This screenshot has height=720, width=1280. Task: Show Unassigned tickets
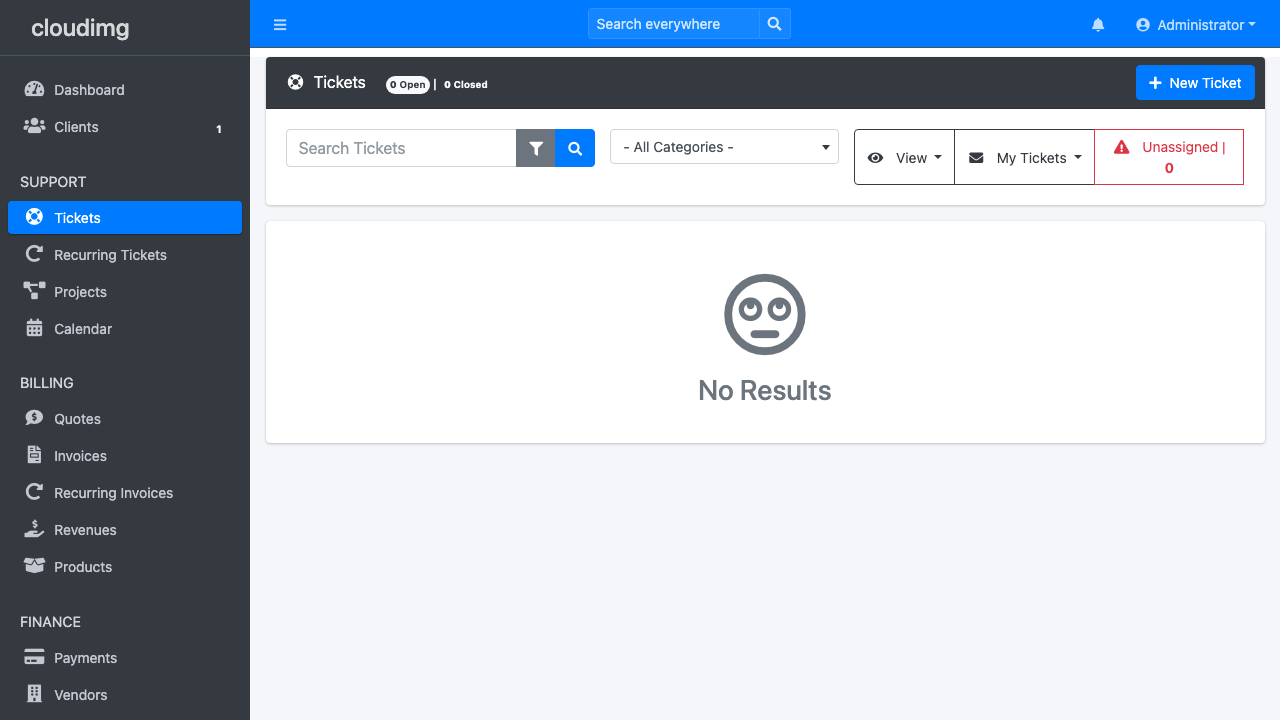coord(1169,157)
